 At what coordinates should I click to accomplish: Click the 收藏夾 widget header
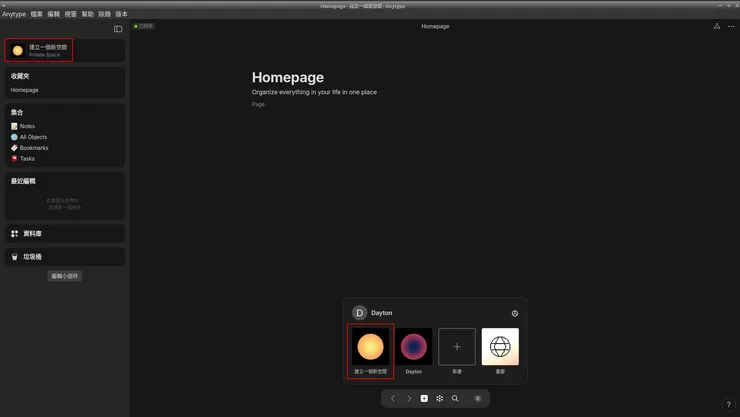point(20,76)
